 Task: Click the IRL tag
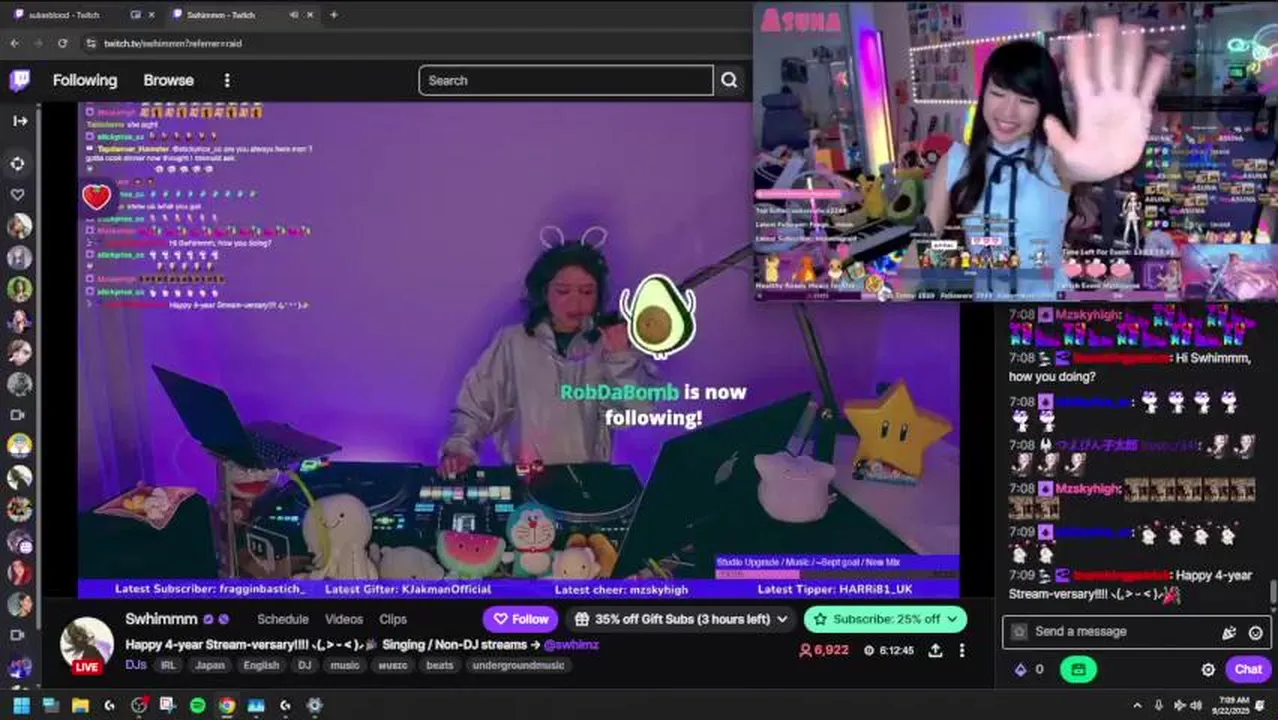pos(169,665)
